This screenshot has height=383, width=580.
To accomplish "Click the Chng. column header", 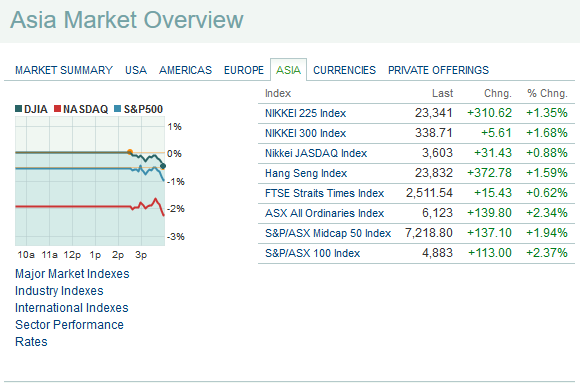I will (x=498, y=93).
